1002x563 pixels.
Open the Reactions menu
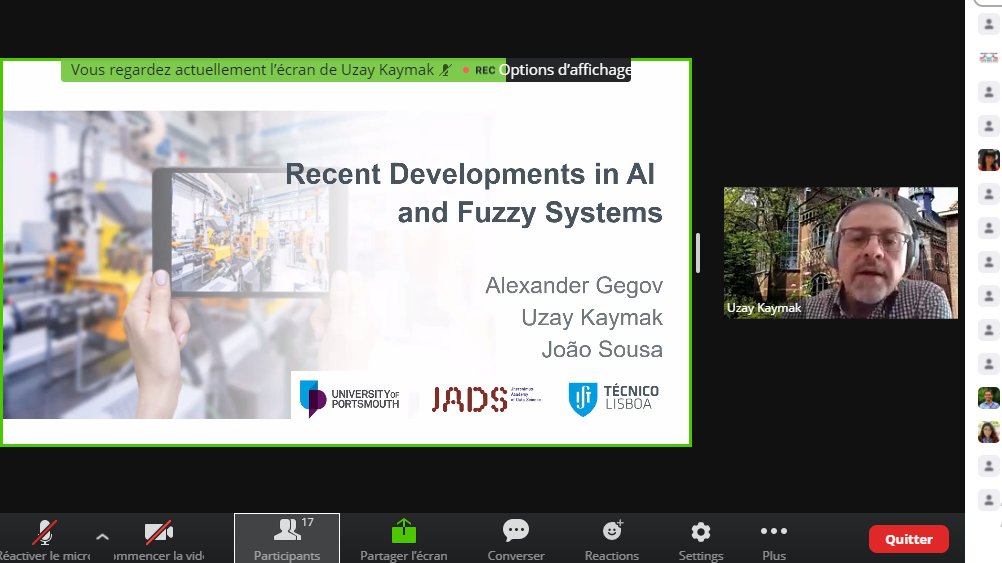click(x=612, y=539)
